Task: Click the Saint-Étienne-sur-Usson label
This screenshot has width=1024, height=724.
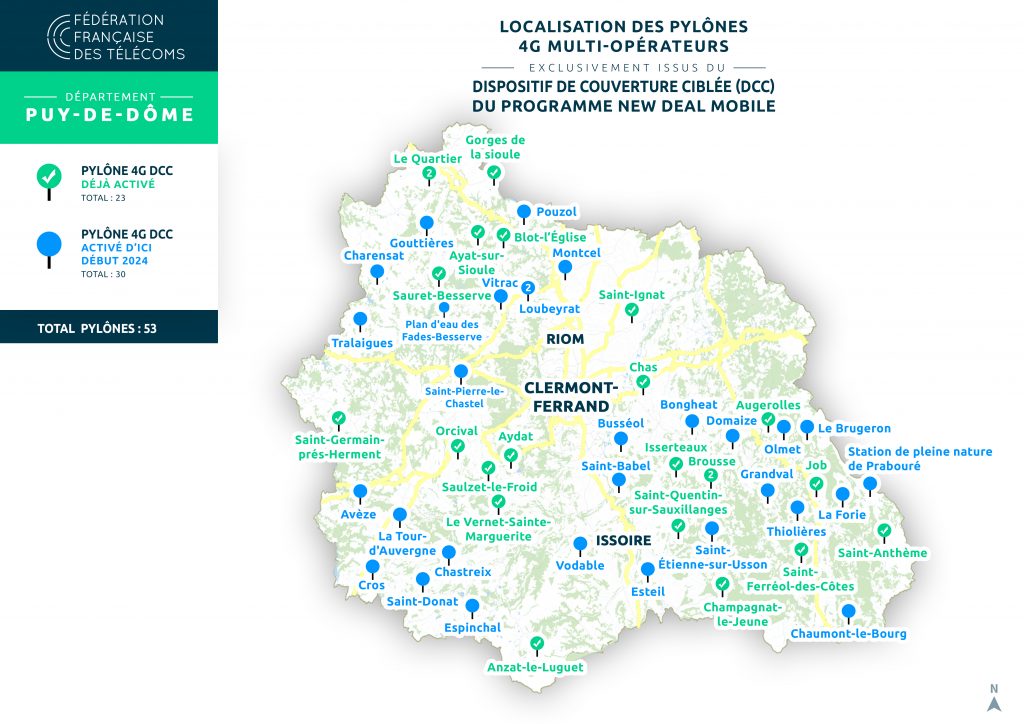Action: coord(712,557)
